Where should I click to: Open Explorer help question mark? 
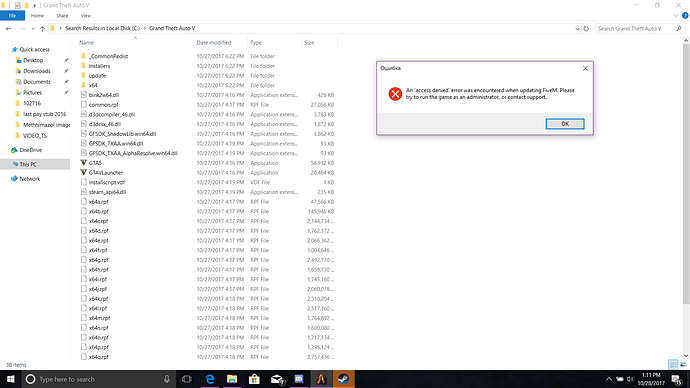pyautogui.click(x=685, y=15)
